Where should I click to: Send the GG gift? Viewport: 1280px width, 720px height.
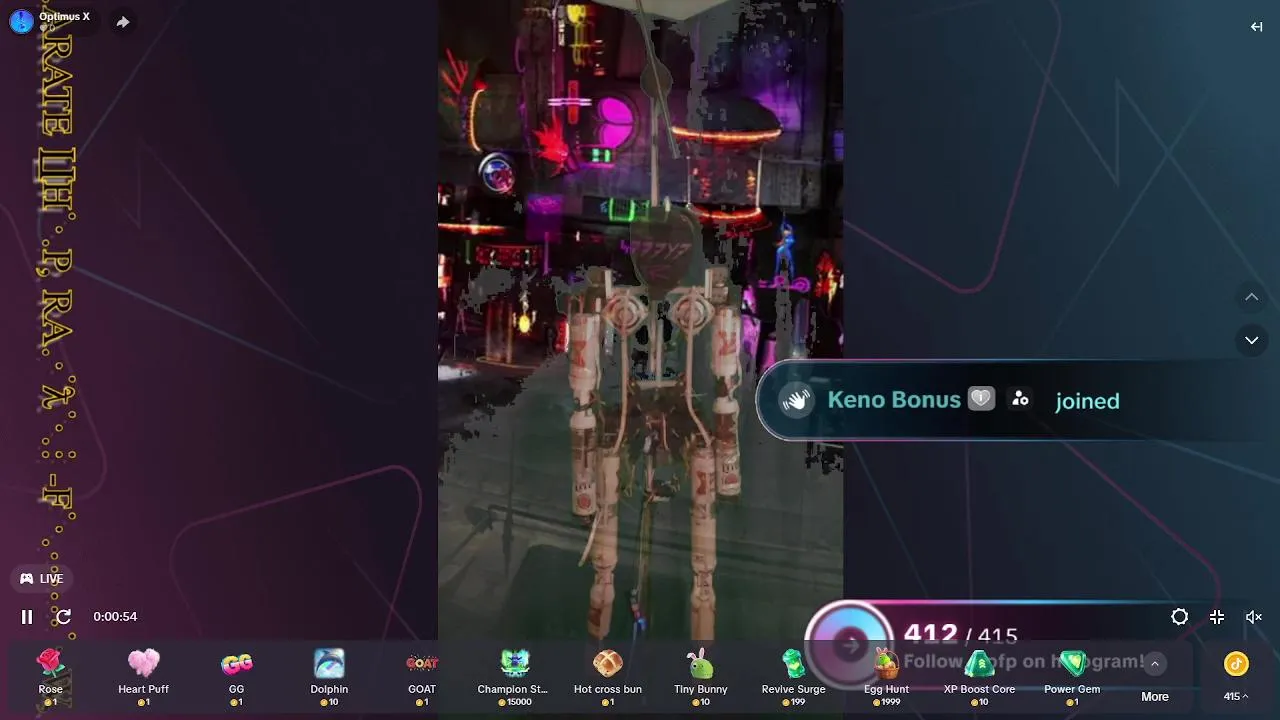tap(236, 677)
